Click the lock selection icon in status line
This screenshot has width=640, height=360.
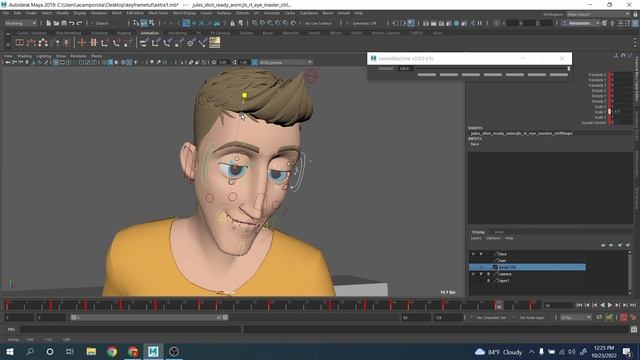[x=232, y=23]
